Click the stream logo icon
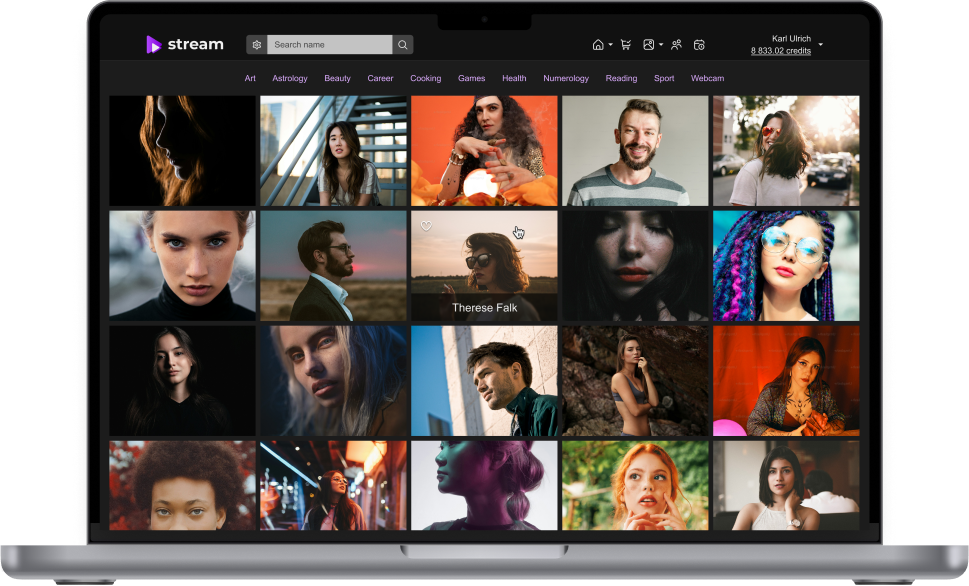969x586 pixels. [154, 44]
